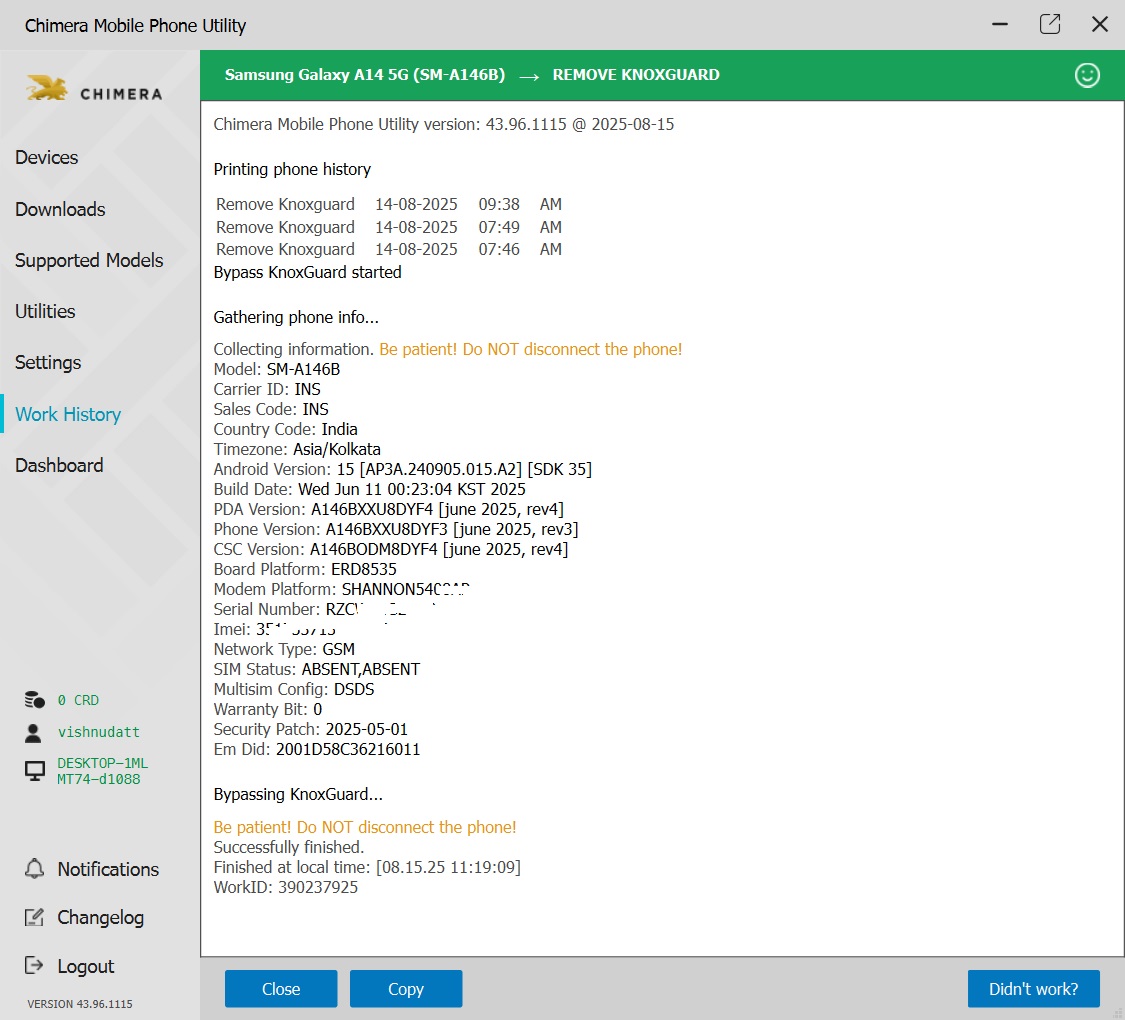
Task: Click the DESKTOP-1ML MT74-d1088 machine name
Action: point(103,771)
